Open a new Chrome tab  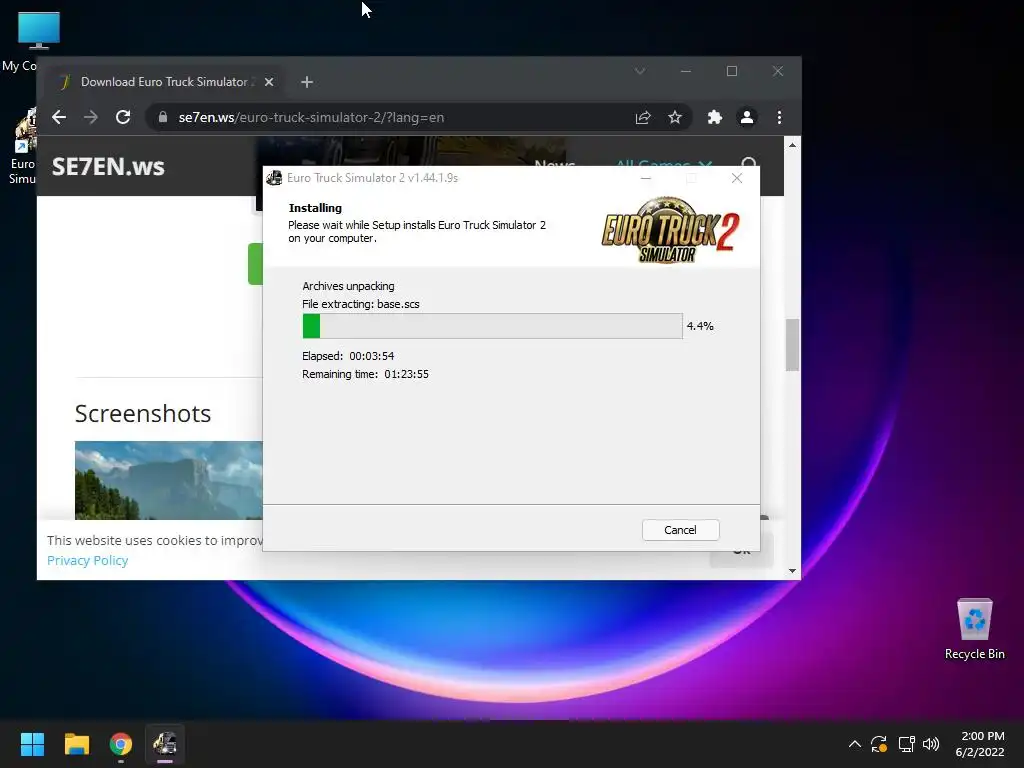click(x=307, y=82)
